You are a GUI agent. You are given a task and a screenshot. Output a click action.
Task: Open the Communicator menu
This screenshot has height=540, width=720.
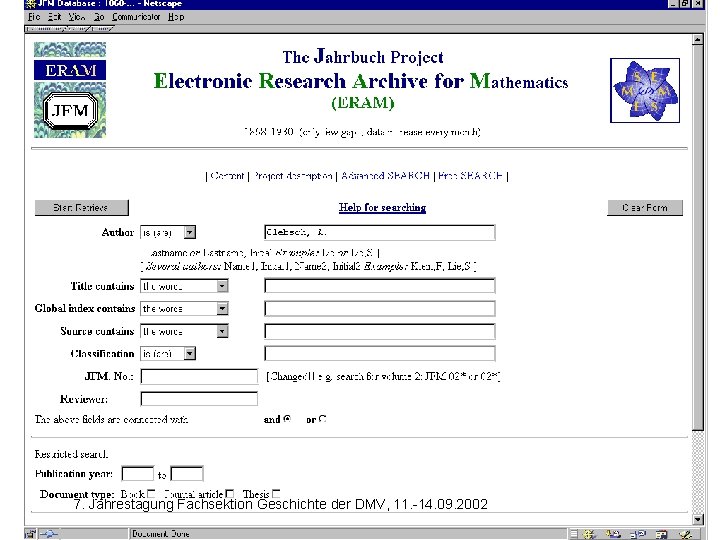point(136,17)
